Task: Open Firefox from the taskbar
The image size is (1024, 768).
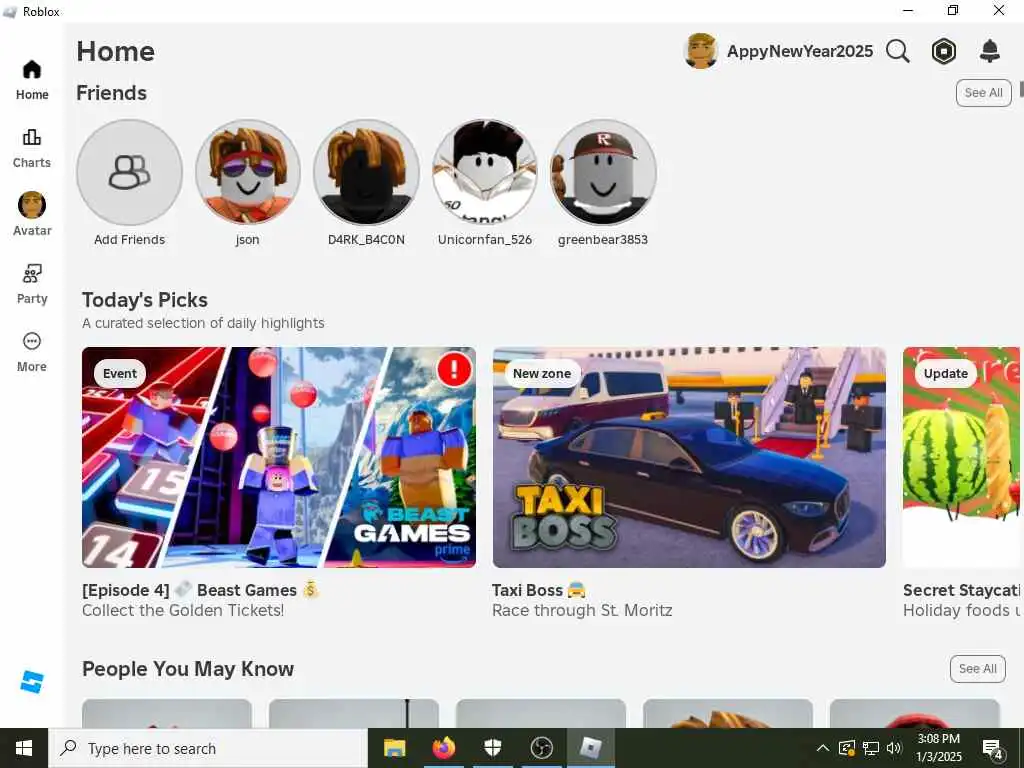Action: point(443,748)
